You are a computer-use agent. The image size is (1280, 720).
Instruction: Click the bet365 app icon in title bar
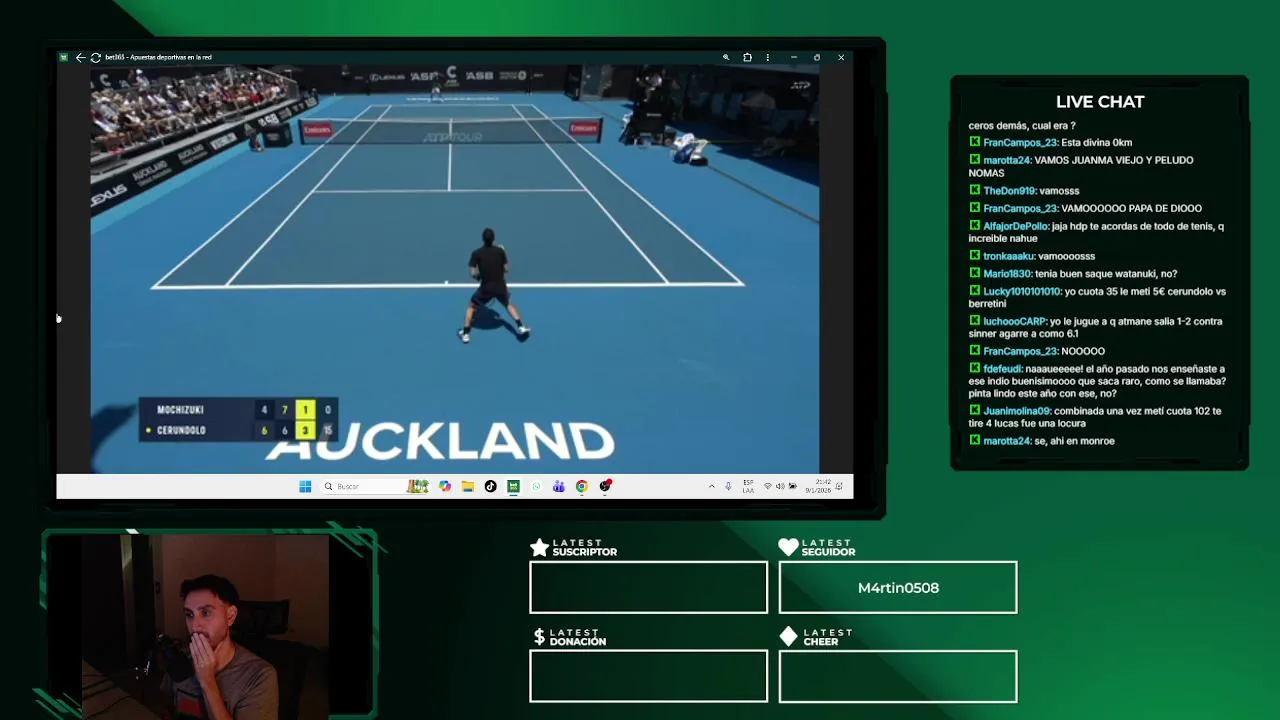pyautogui.click(x=63, y=57)
